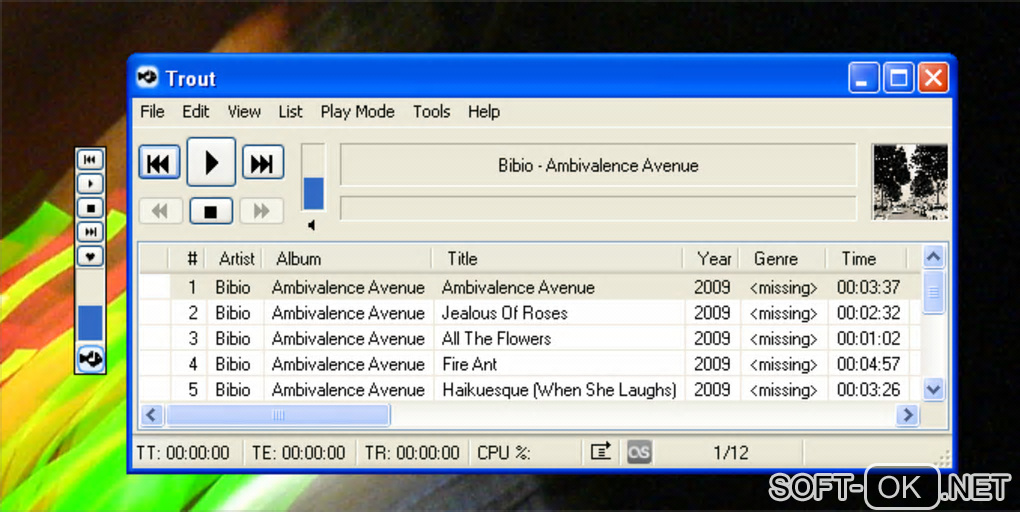Sort by the Album column header
1020x512 pixels.
click(347, 259)
